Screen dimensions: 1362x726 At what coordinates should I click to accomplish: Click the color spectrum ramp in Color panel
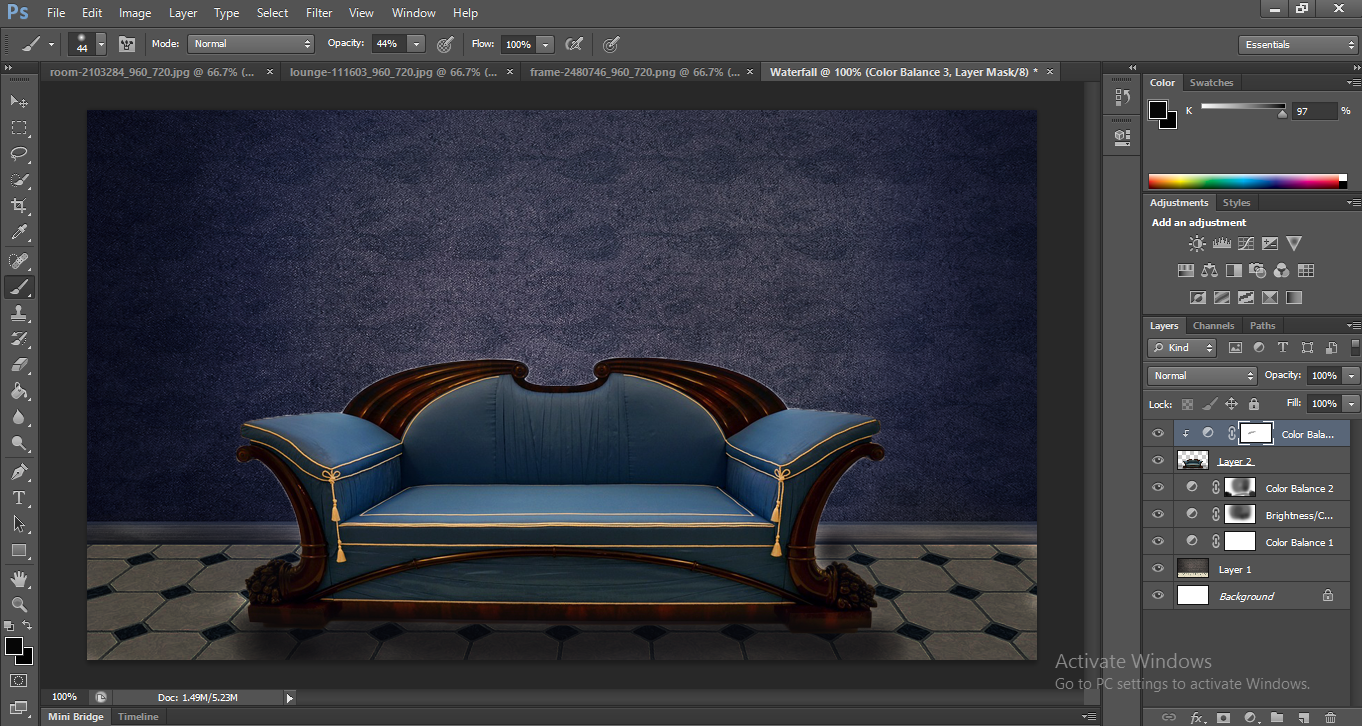coord(1247,181)
